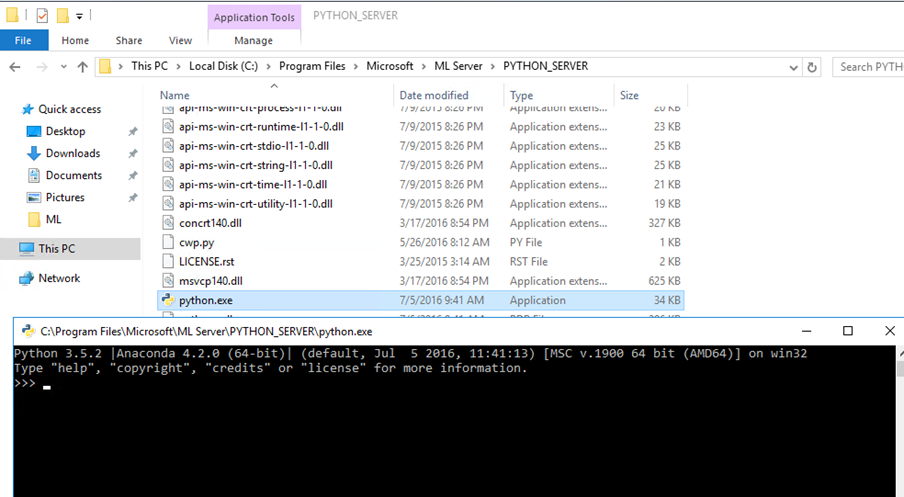904x497 pixels.
Task: Click the file icon beside LICENSE.rst
Action: pyautogui.click(x=168, y=262)
